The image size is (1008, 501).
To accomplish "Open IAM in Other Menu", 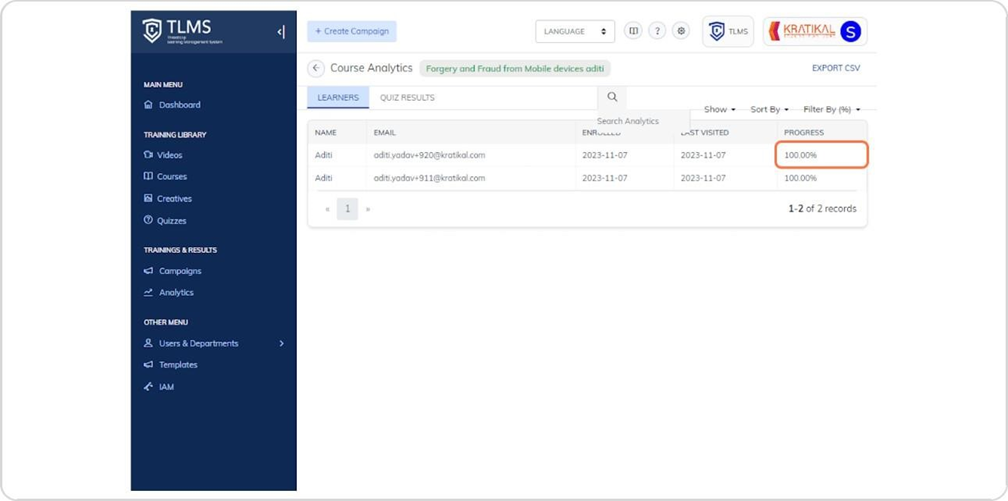I will tap(159, 387).
